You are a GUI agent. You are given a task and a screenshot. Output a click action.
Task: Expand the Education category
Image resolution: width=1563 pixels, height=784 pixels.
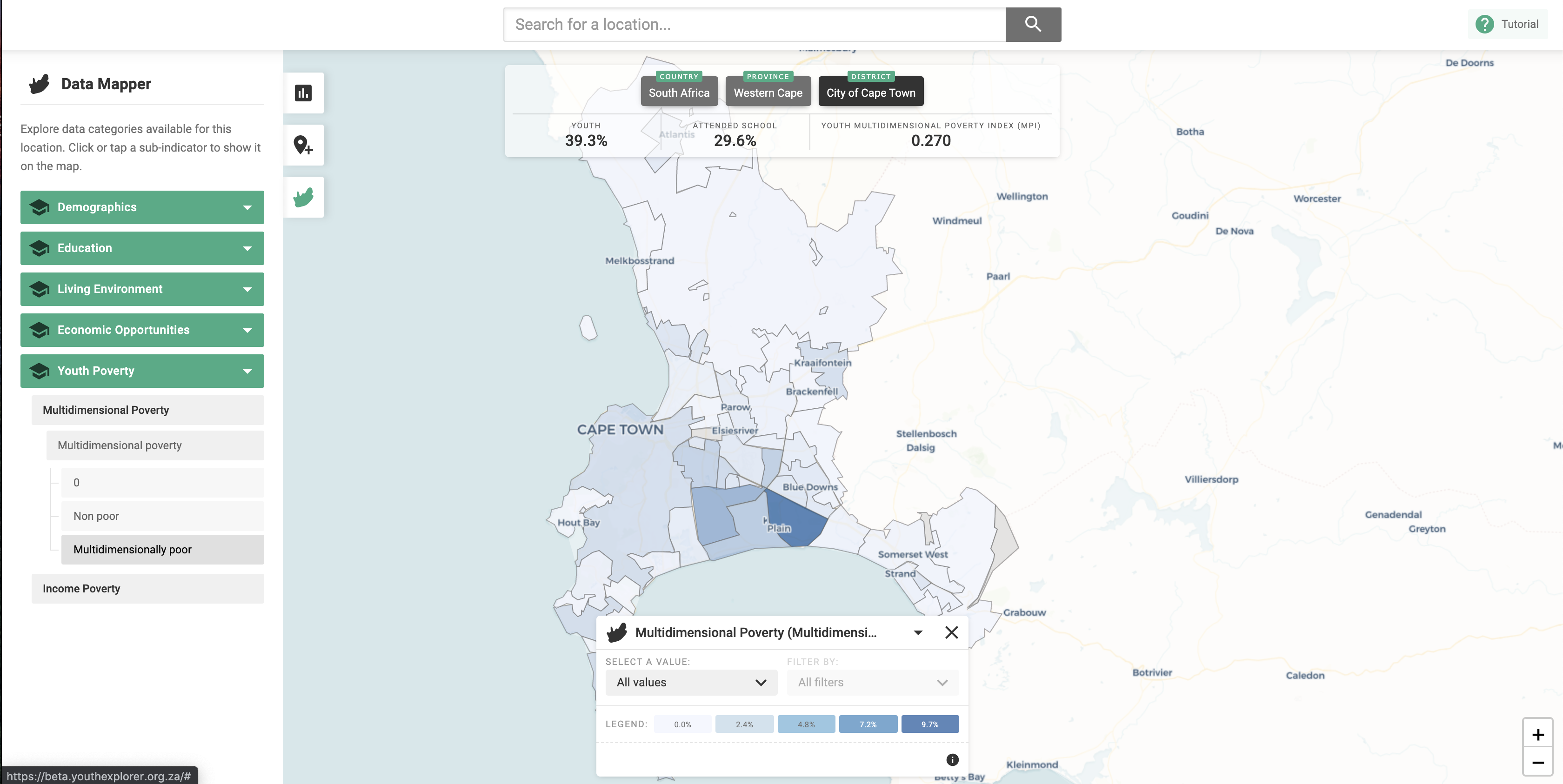[x=142, y=248]
